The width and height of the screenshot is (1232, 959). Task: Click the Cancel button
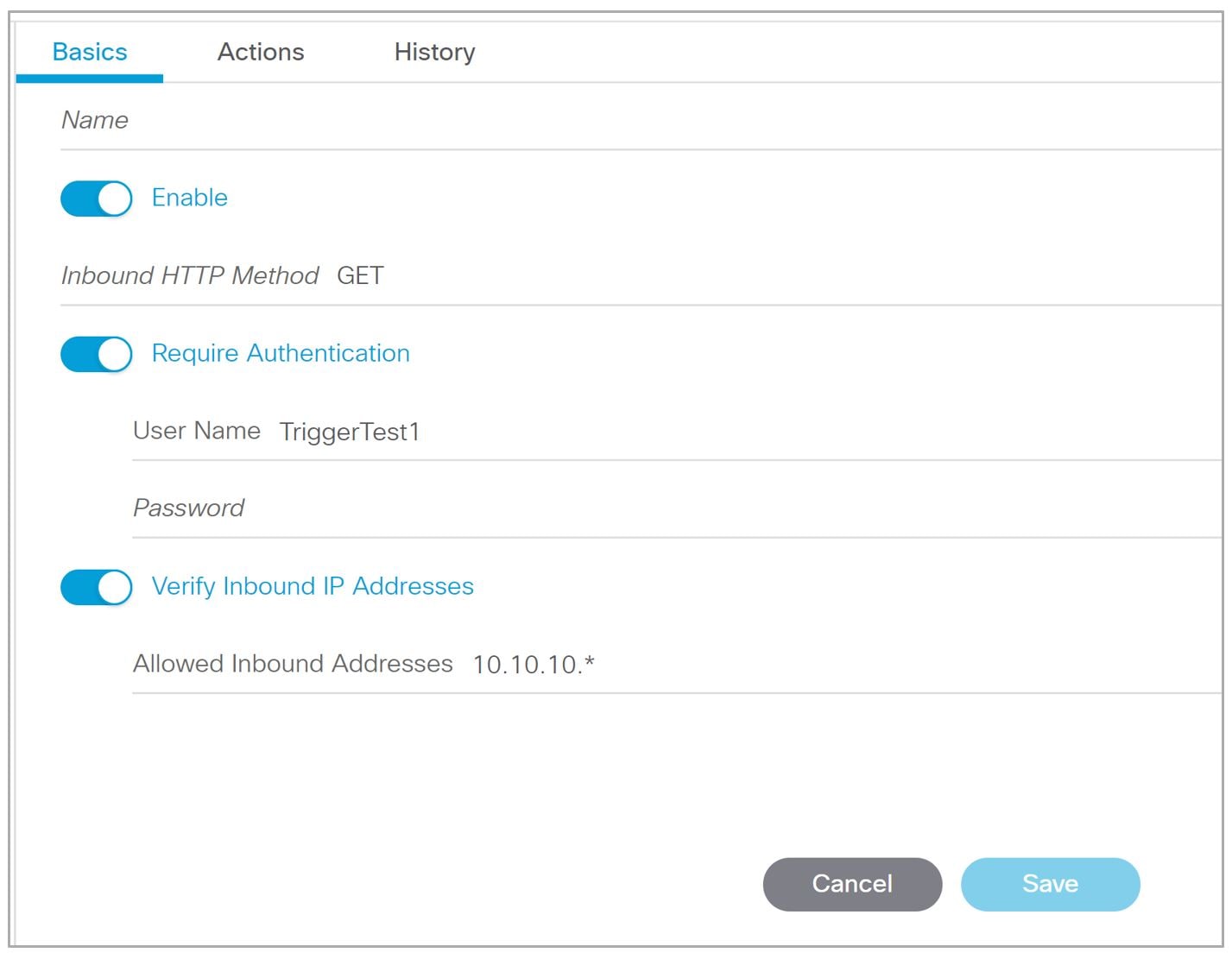click(852, 884)
